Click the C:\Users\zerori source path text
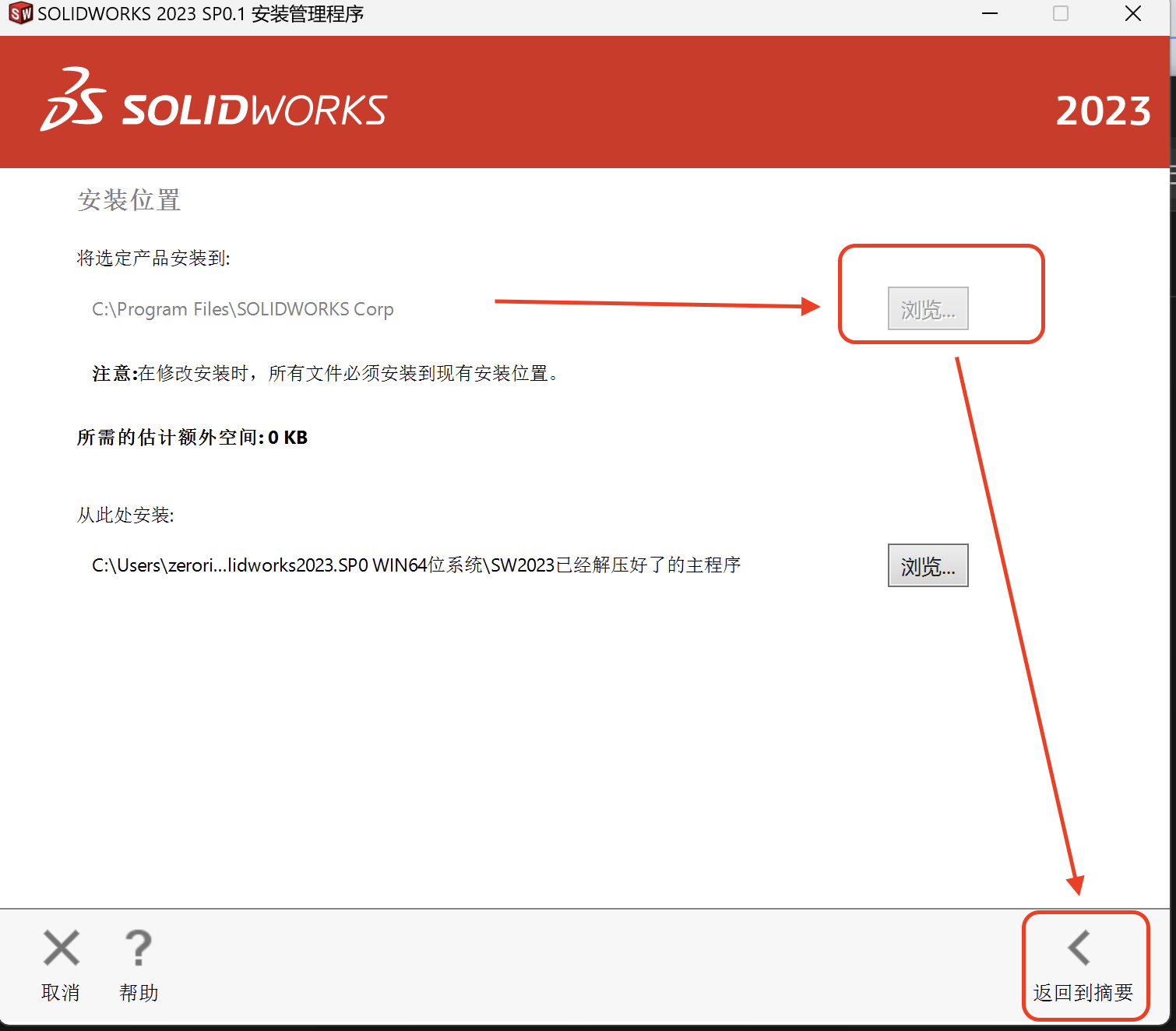Viewport: 1176px width, 1031px height. click(416, 565)
